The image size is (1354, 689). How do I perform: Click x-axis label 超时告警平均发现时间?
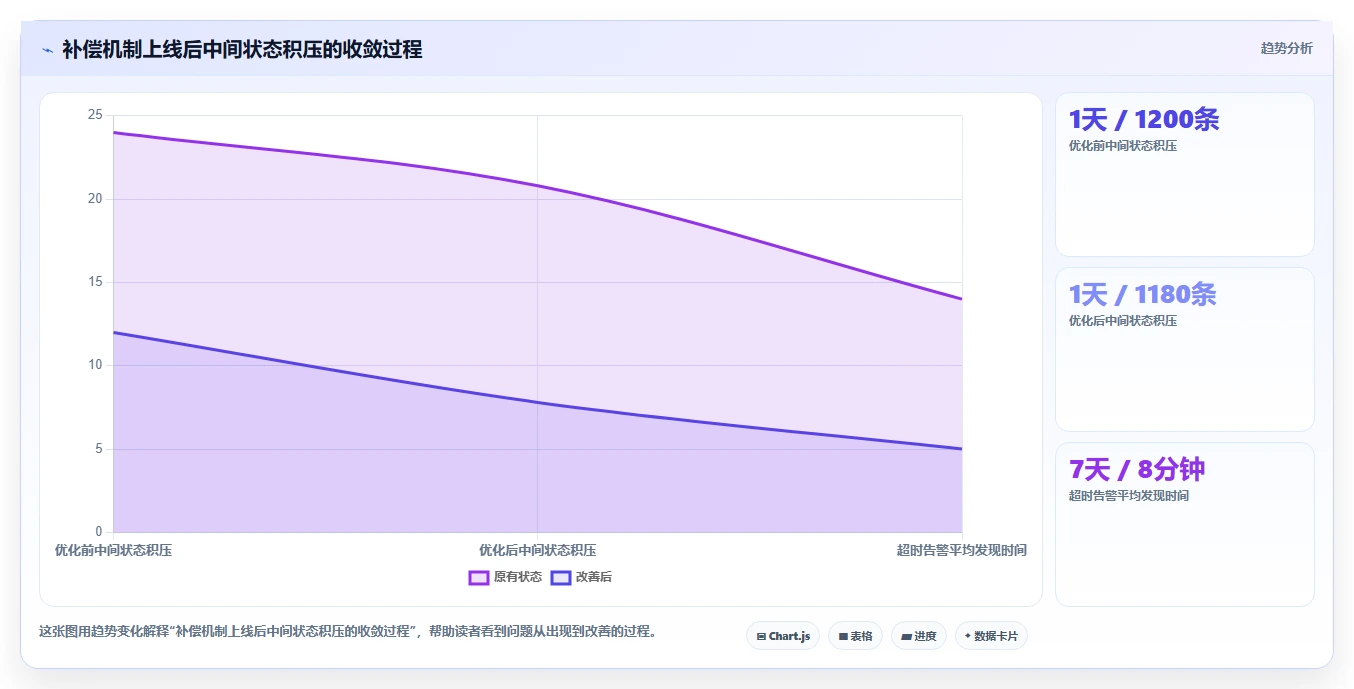(962, 550)
